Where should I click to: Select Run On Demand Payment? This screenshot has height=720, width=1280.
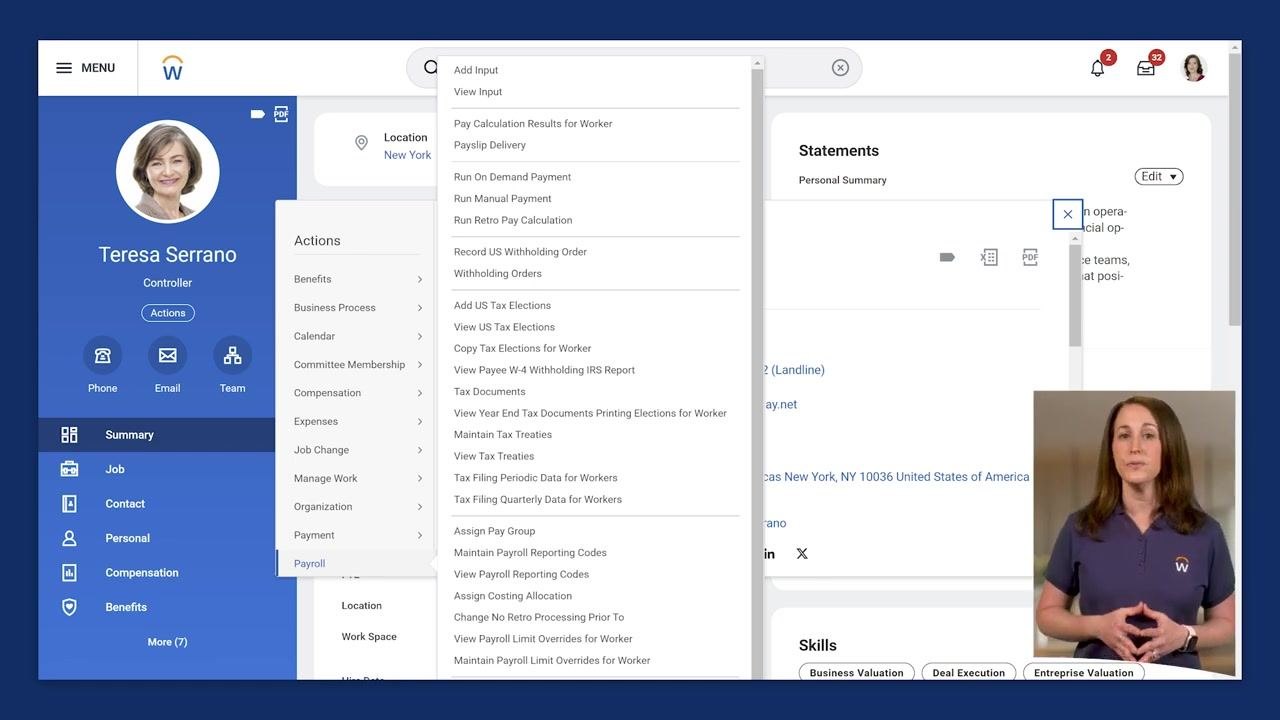pyautogui.click(x=512, y=177)
